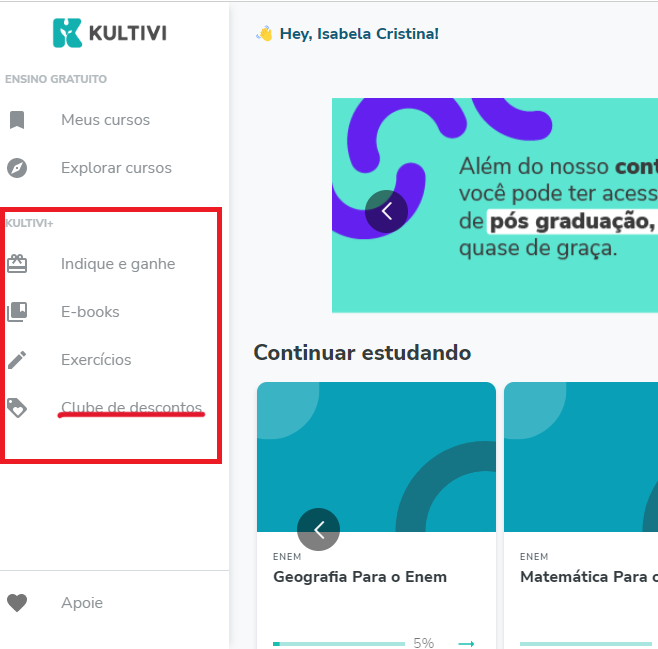Open Meus cursos in the sidebar
Image resolution: width=658 pixels, height=649 pixels.
[105, 120]
